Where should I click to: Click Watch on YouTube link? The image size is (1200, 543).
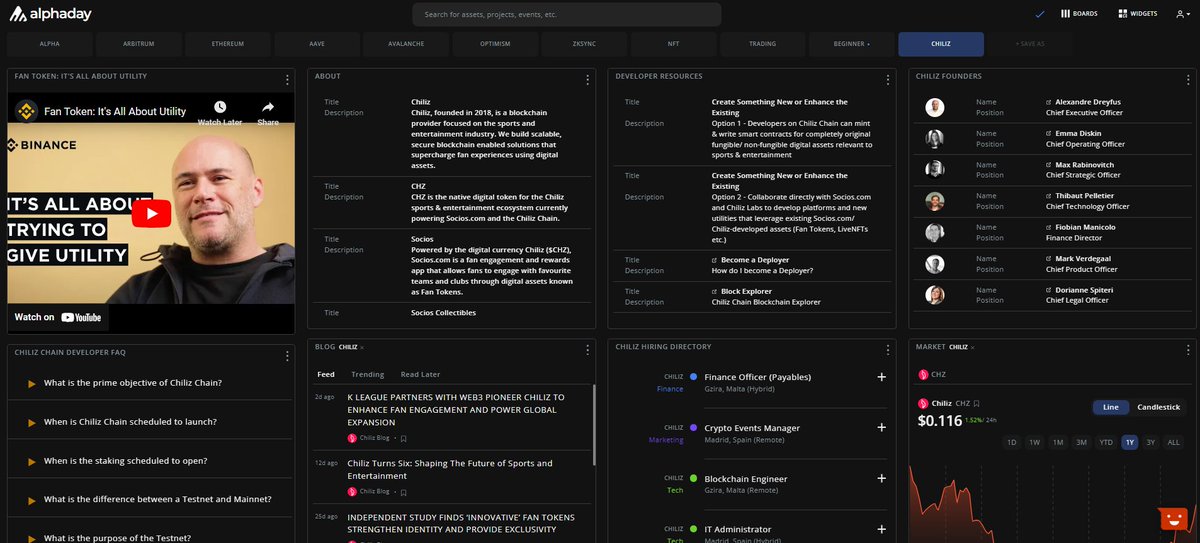[x=58, y=317]
